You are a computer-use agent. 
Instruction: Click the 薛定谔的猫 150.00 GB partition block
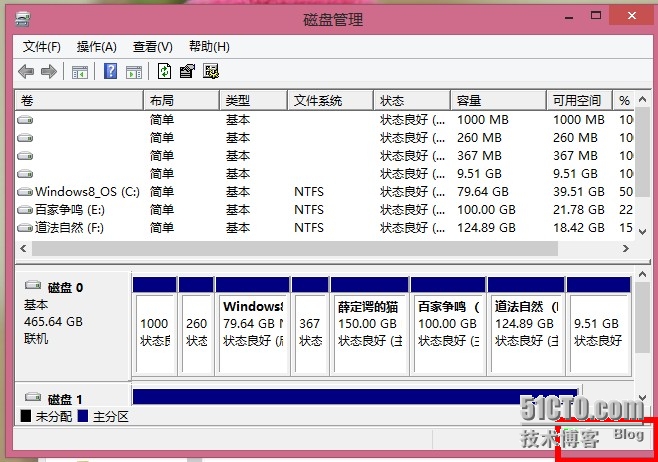369,322
